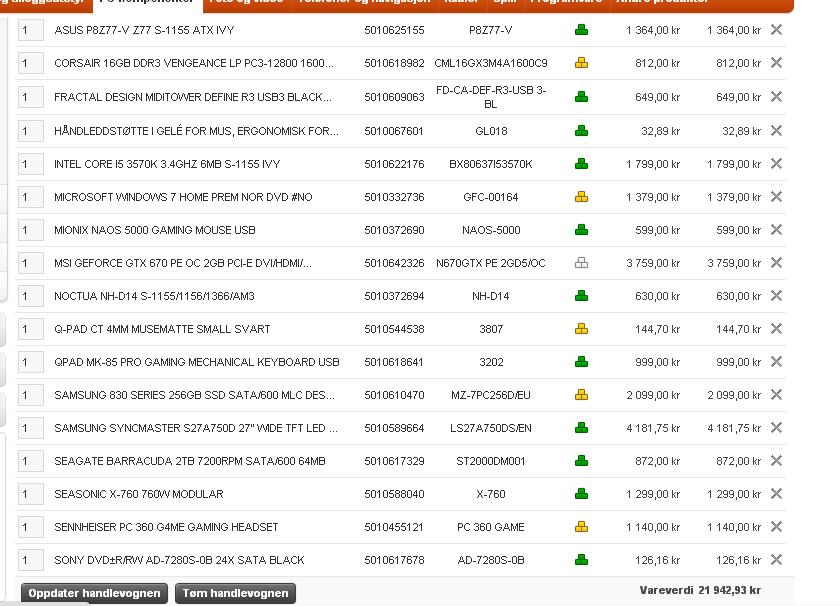This screenshot has width=840, height=606.
Task: Click green stock icon for Noctua NH-D14
Action: coord(581,296)
